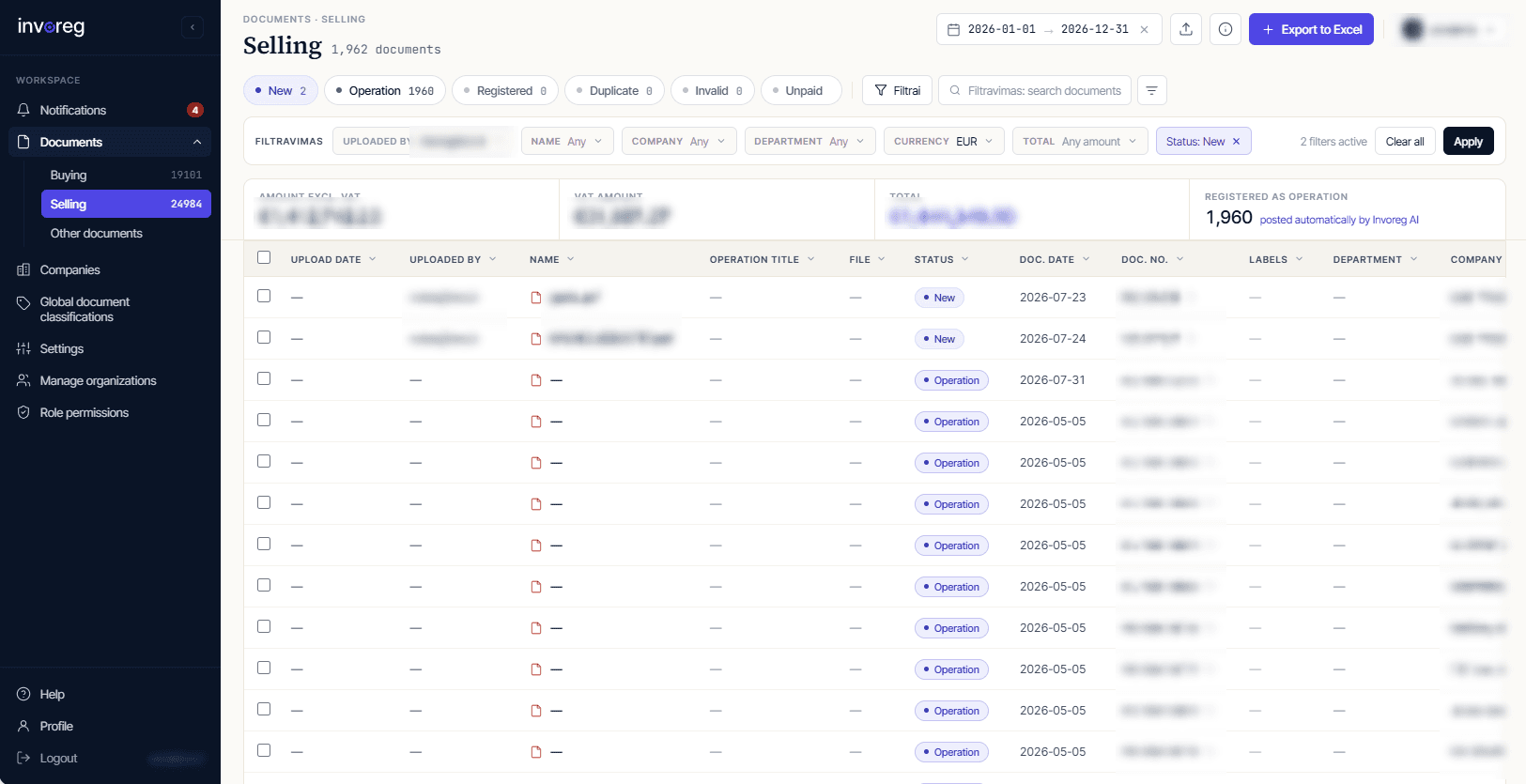Click the Operation badge on 2026-07-31 row

coord(951,380)
